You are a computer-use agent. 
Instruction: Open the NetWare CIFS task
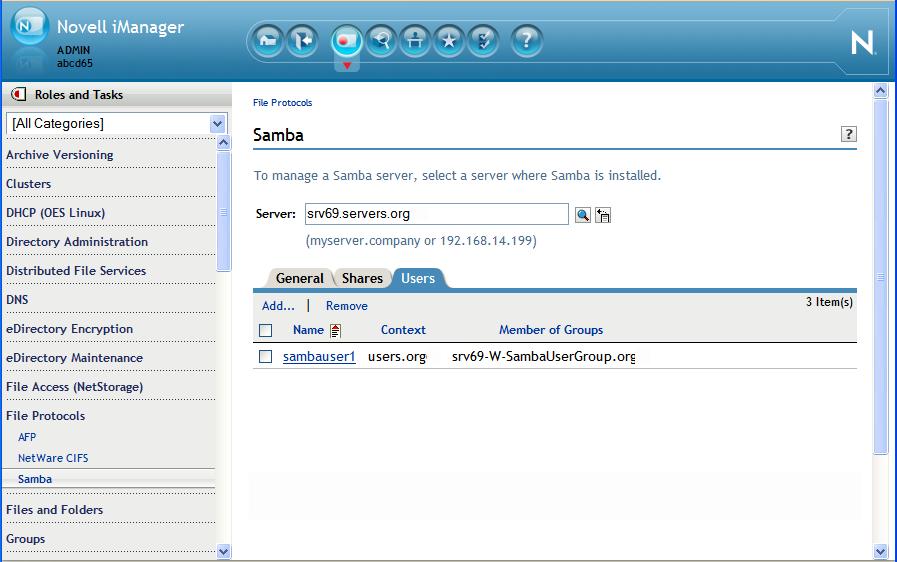(53, 458)
